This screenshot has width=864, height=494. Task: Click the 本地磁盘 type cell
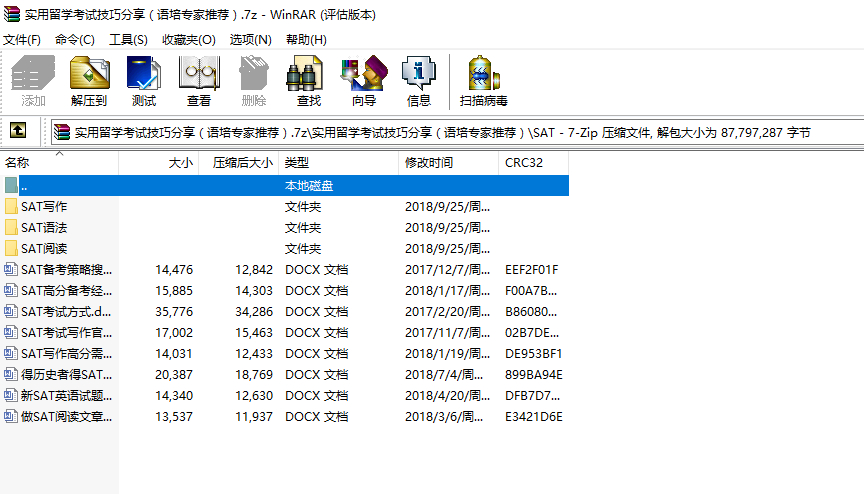pos(309,186)
